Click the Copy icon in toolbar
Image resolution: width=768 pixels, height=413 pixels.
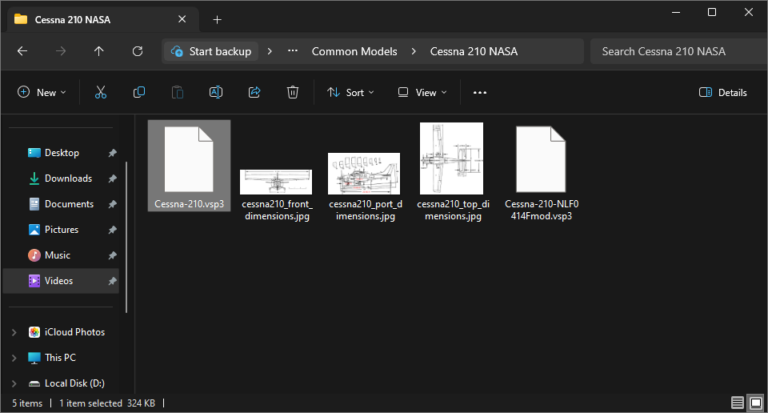[139, 92]
